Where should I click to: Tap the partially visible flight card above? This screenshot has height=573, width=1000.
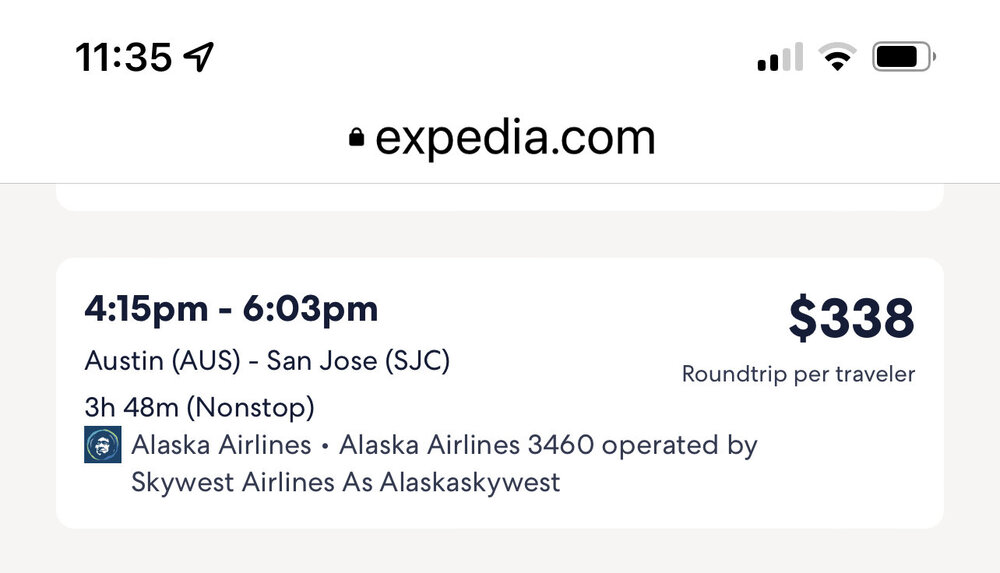(499, 197)
